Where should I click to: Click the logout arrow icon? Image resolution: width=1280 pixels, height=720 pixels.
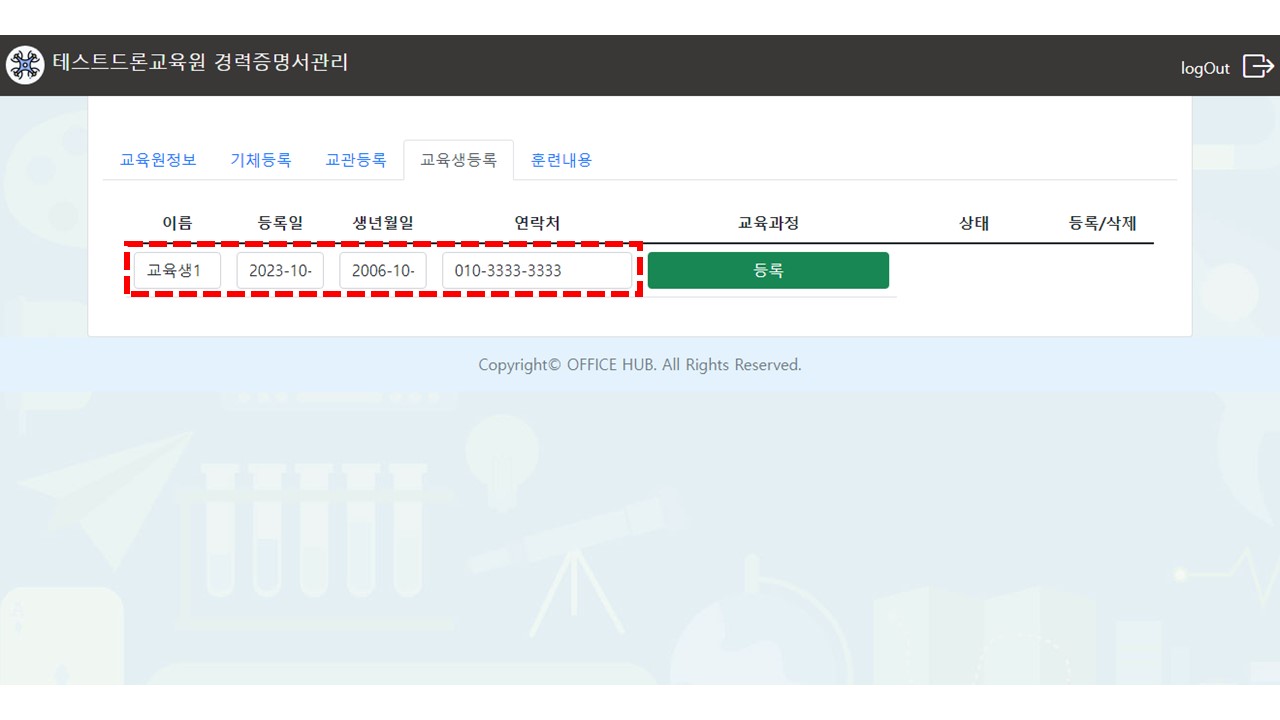tap(1257, 66)
